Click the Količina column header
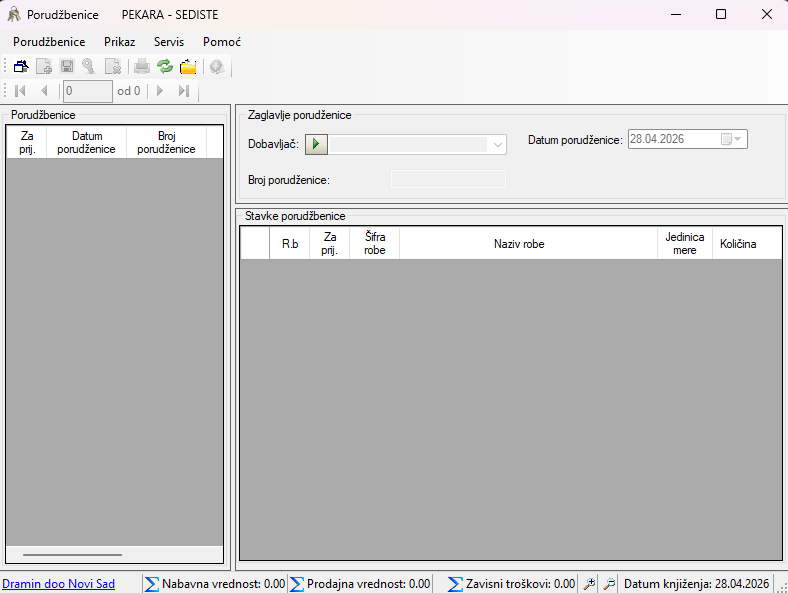 (x=738, y=244)
